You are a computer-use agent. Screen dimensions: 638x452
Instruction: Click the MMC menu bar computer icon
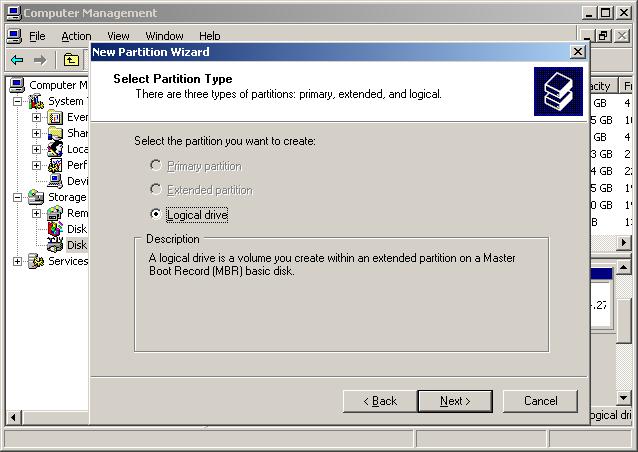coord(14,36)
